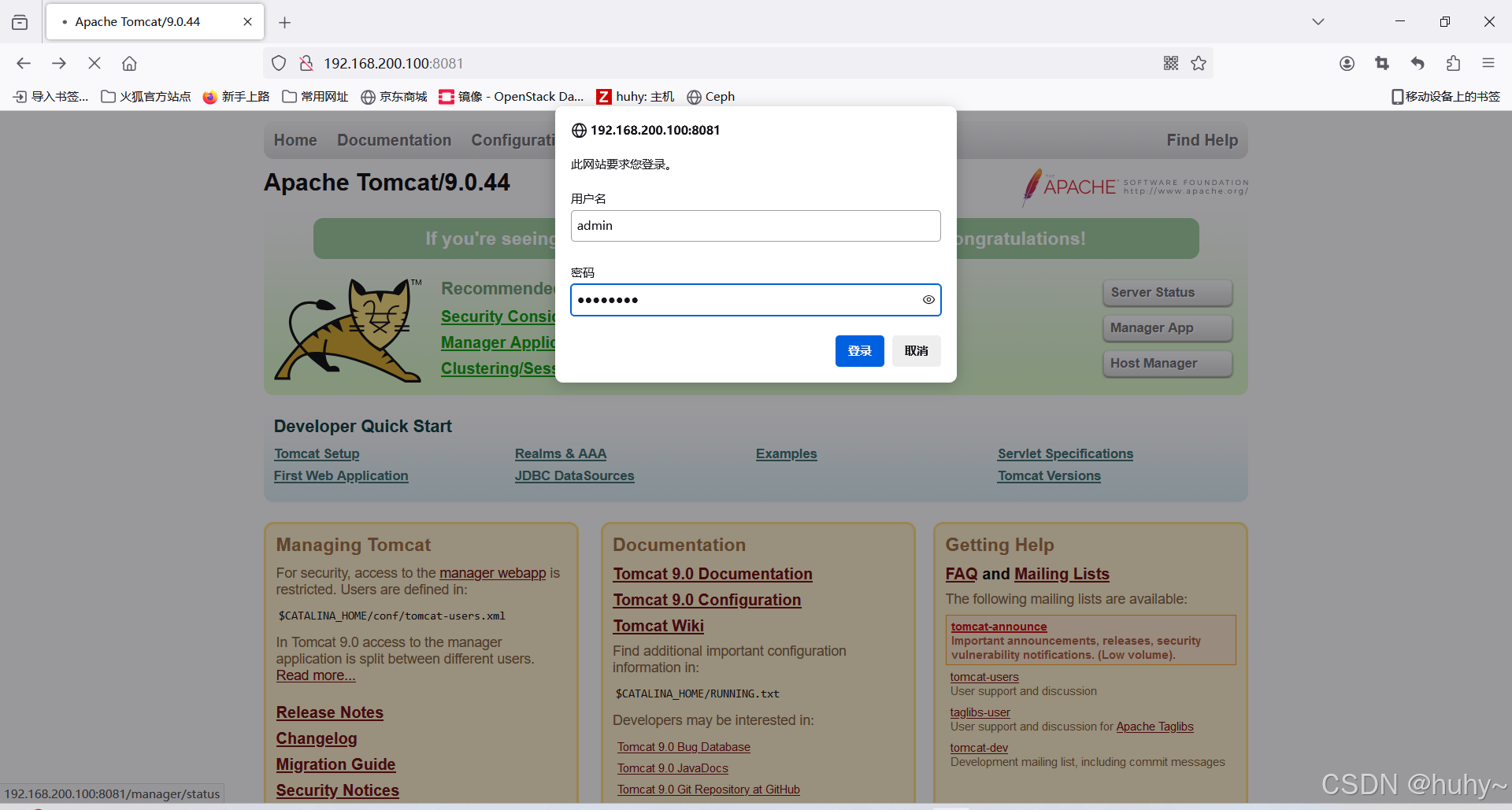The height and width of the screenshot is (810, 1512).
Task: Click the Apache Software Foundation logo
Action: [x=1135, y=187]
